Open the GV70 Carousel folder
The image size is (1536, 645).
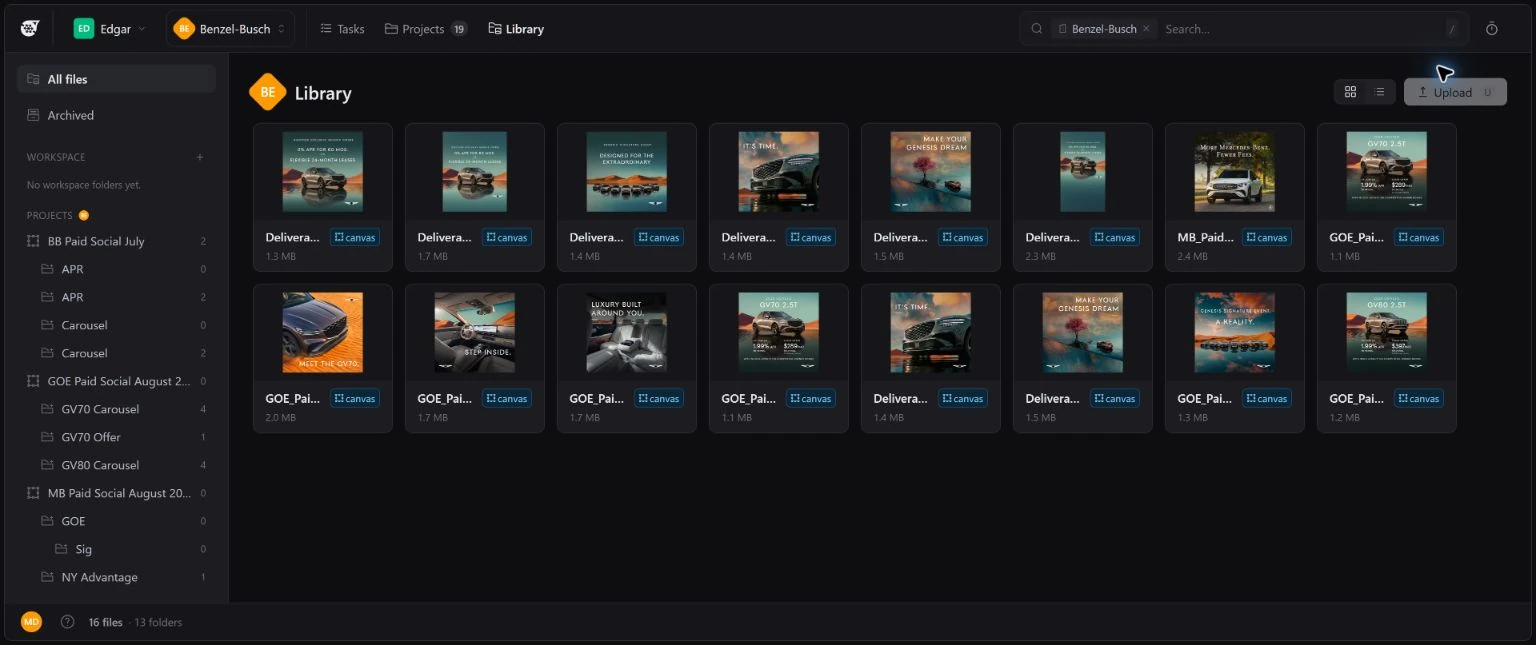116,409
